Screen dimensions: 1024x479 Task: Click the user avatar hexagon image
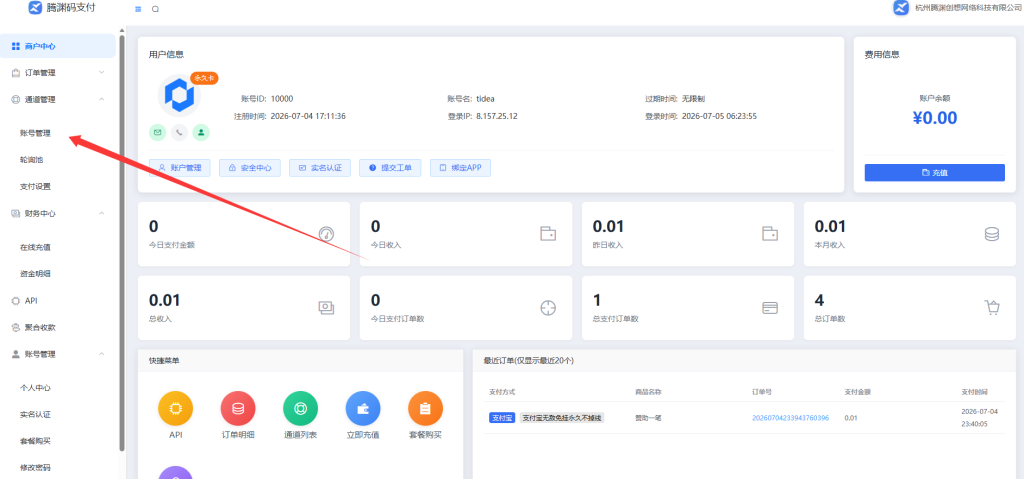point(179,96)
